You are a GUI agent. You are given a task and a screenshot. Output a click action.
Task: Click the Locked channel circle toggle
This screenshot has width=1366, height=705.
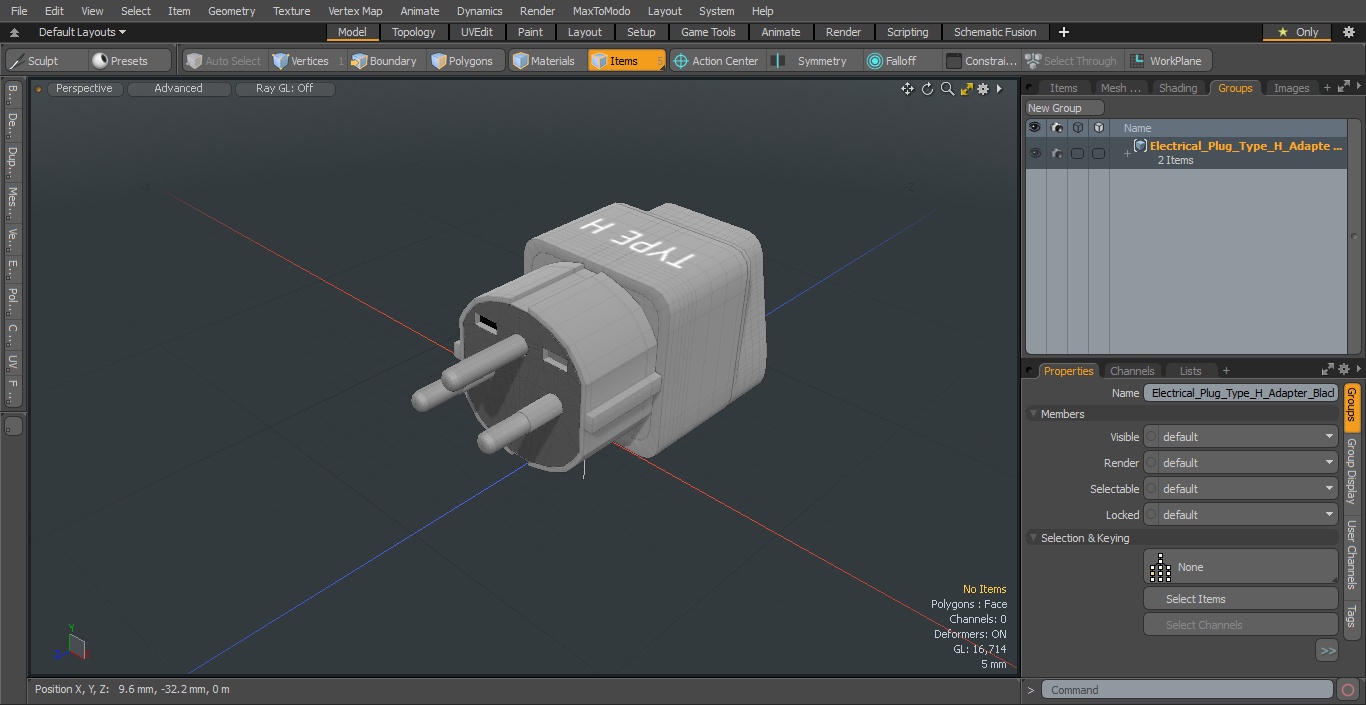point(1151,515)
